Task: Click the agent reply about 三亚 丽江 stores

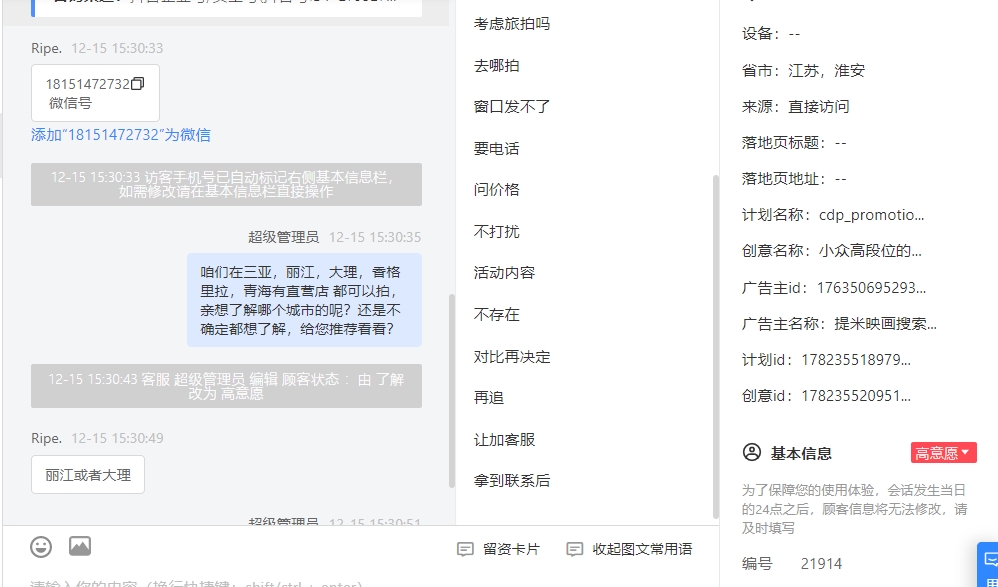Action: coord(304,301)
